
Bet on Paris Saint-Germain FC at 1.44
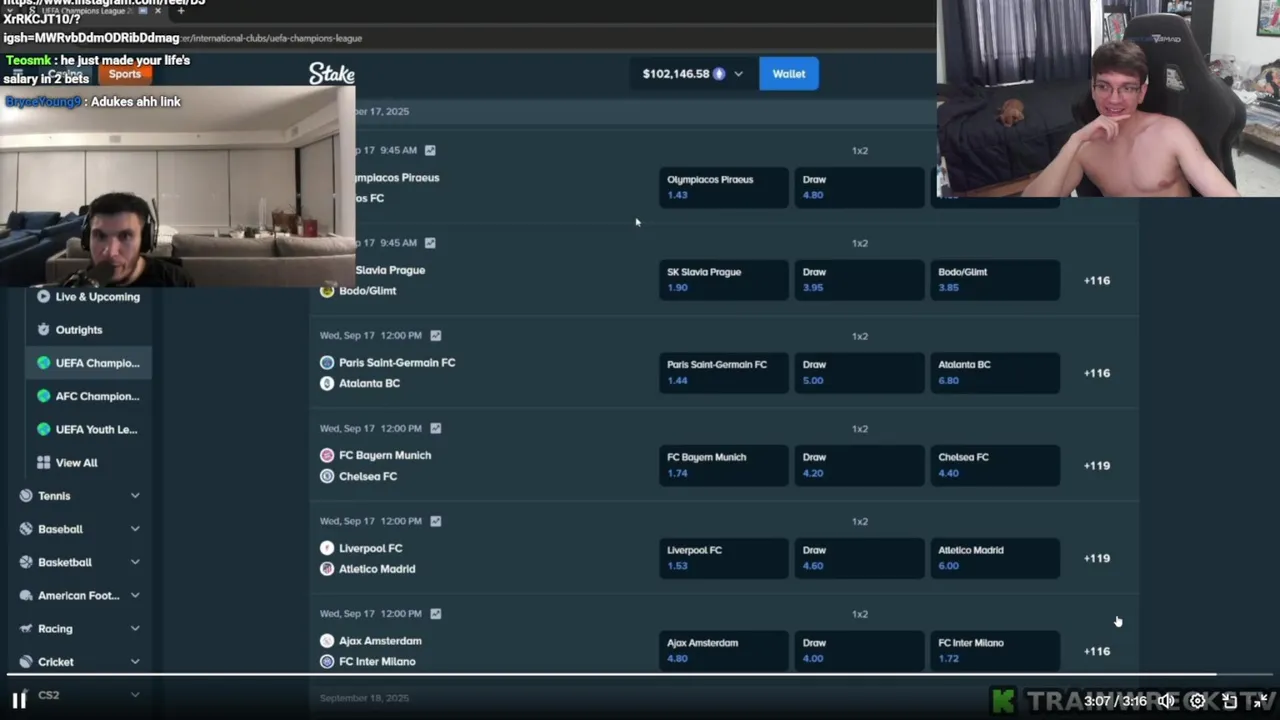tap(723, 372)
